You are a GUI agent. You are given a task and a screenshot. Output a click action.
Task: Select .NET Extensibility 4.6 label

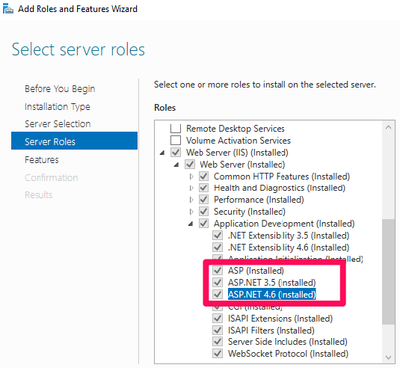[x=289, y=247]
